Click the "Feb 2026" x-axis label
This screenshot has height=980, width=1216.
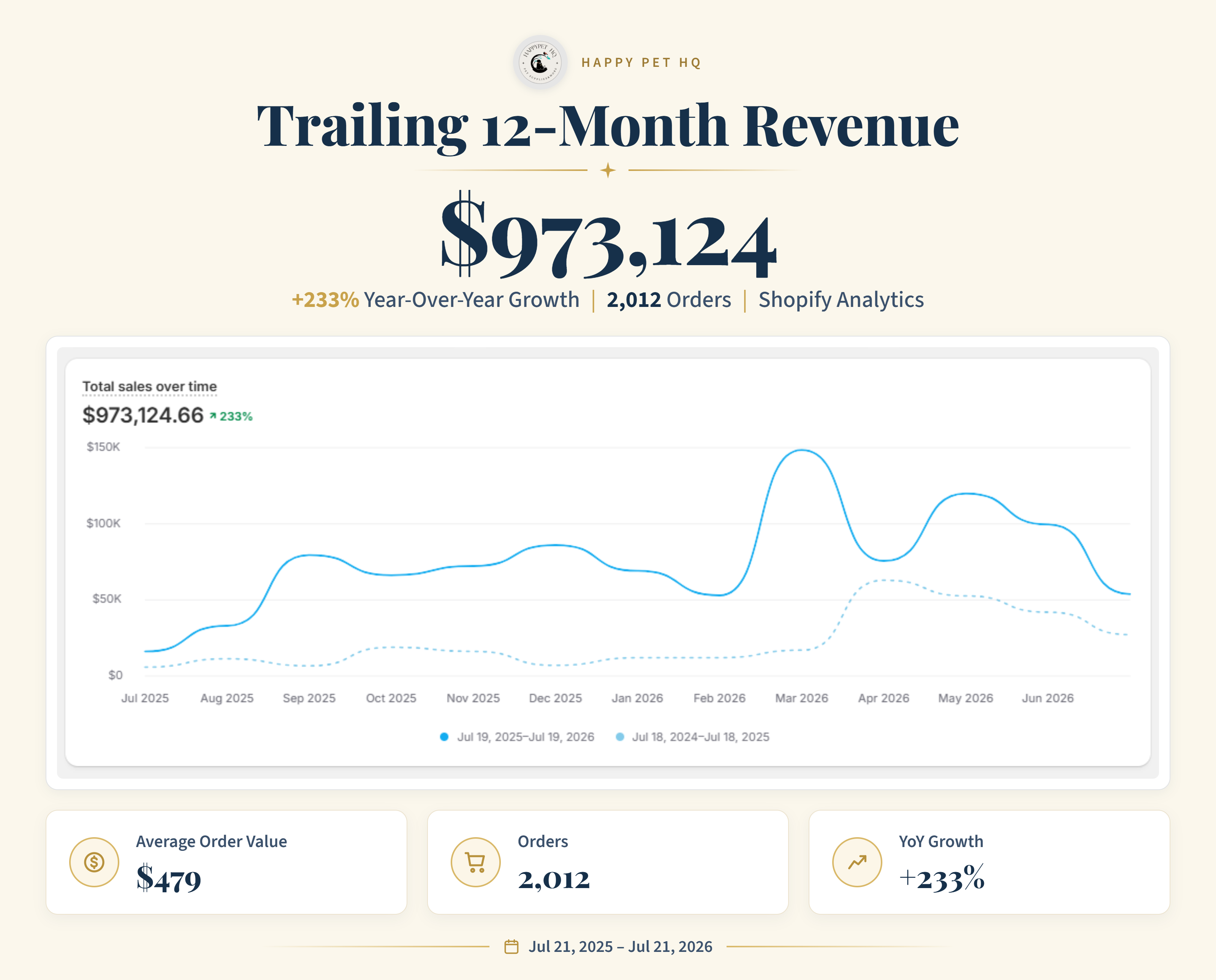(720, 698)
